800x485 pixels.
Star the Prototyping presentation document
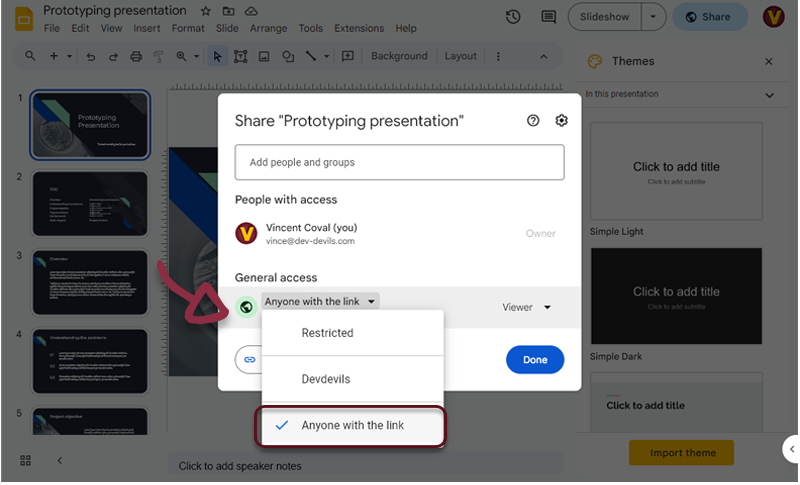tap(205, 11)
